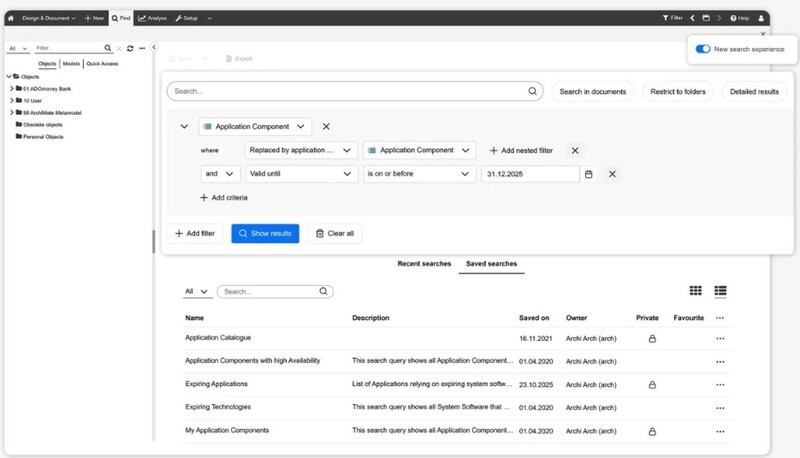800x458 pixels.
Task: Switch saved searches to list view
Action: point(720,291)
